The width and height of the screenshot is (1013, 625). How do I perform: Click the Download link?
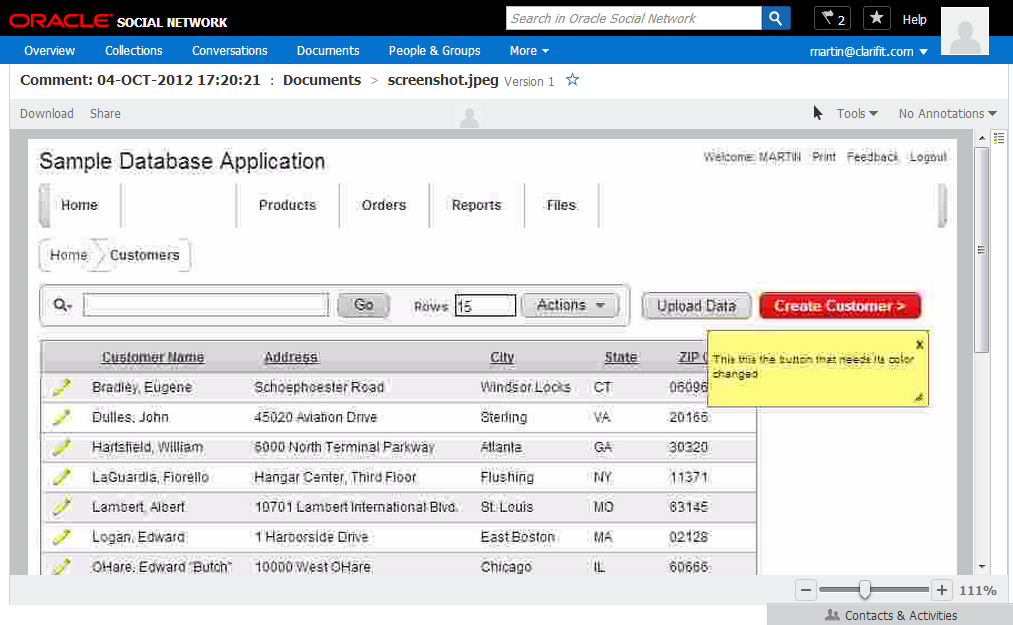point(47,114)
